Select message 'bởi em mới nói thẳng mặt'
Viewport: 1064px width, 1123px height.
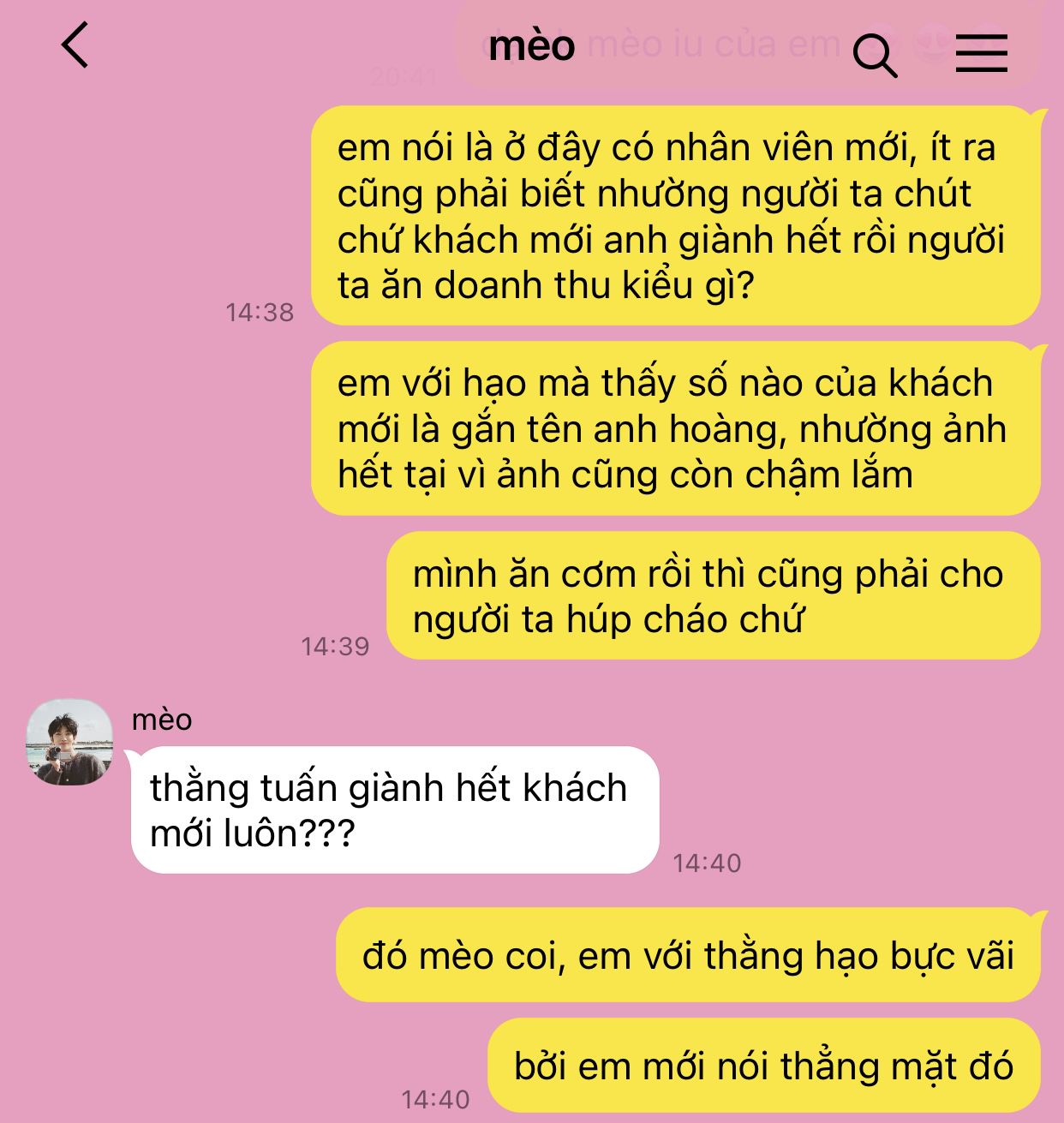(x=764, y=1066)
